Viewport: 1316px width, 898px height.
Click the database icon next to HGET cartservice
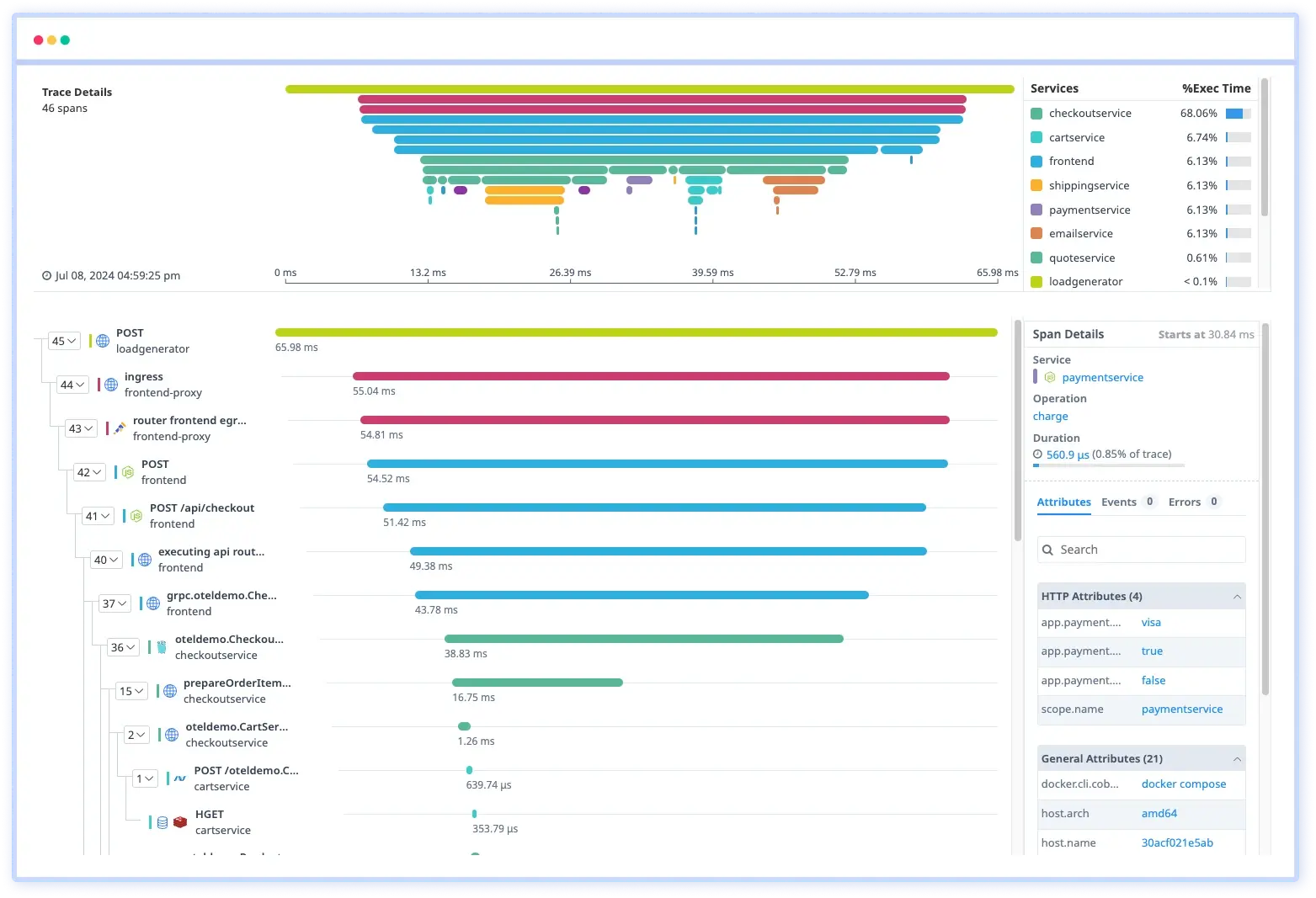click(163, 822)
